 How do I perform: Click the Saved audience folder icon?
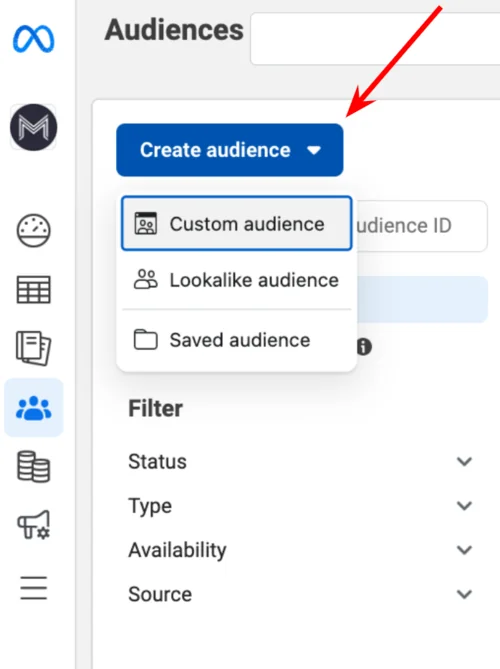146,340
